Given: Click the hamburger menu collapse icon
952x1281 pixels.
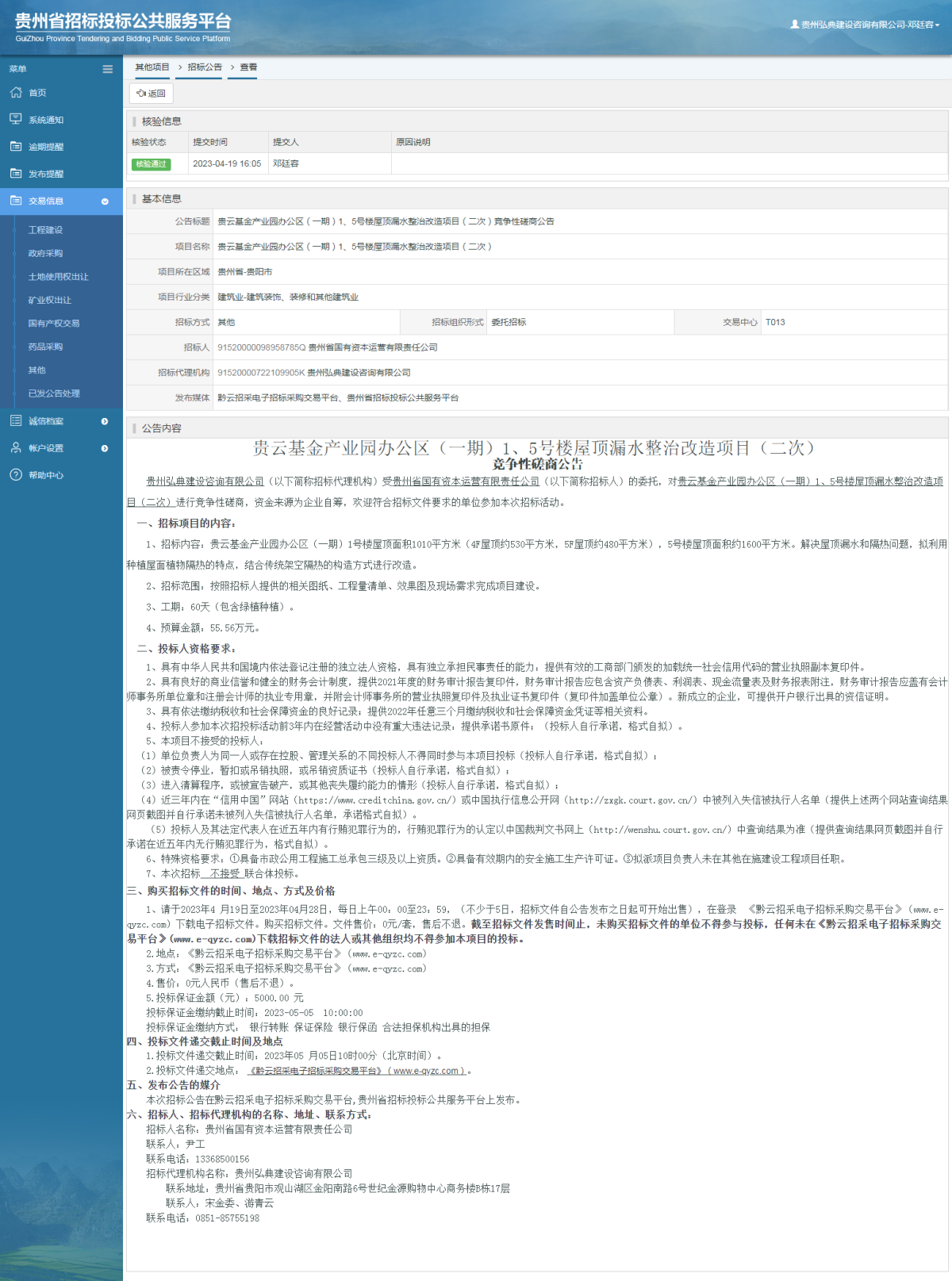Looking at the screenshot, I should [107, 69].
